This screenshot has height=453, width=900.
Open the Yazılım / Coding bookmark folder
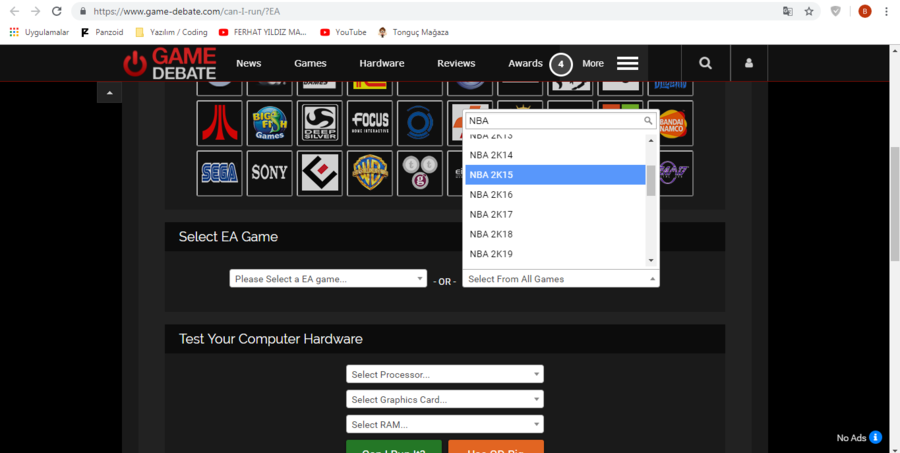(172, 32)
